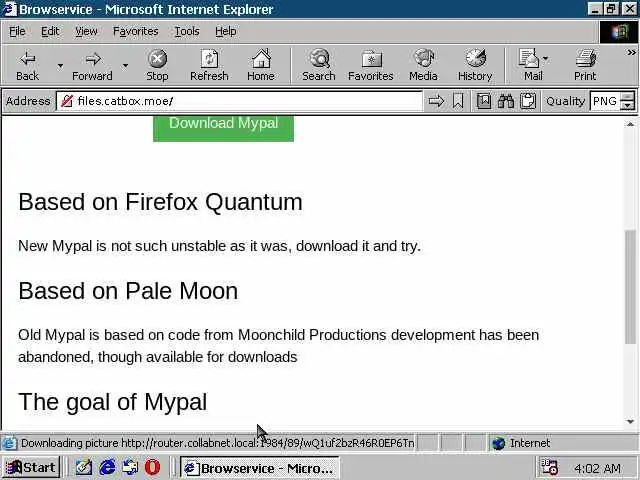Select the Browservice taskbar button

point(260,468)
